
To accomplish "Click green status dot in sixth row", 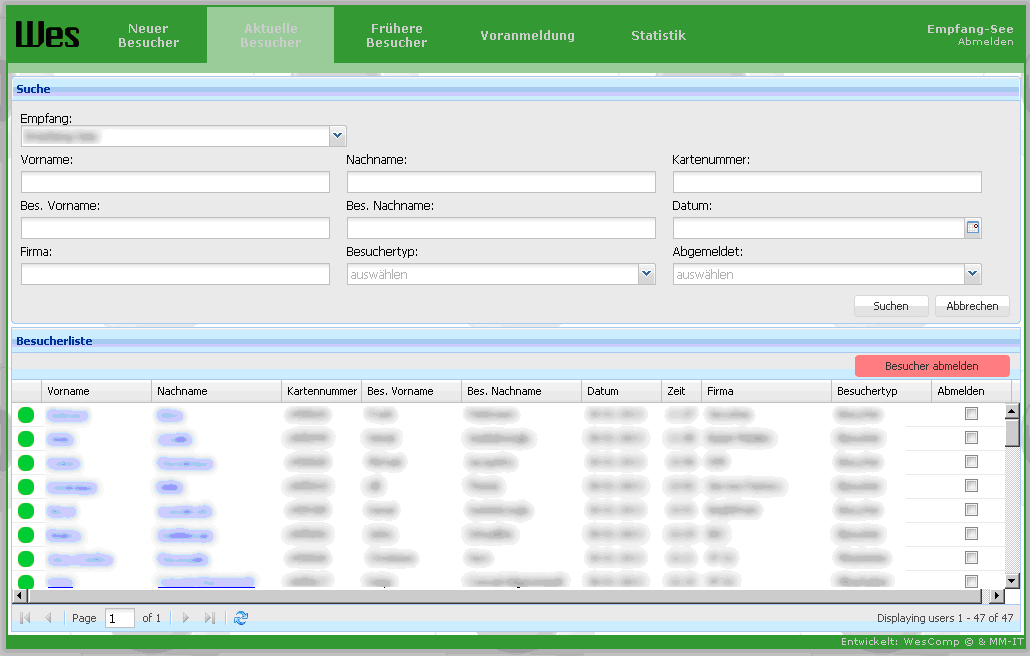I will [26, 535].
